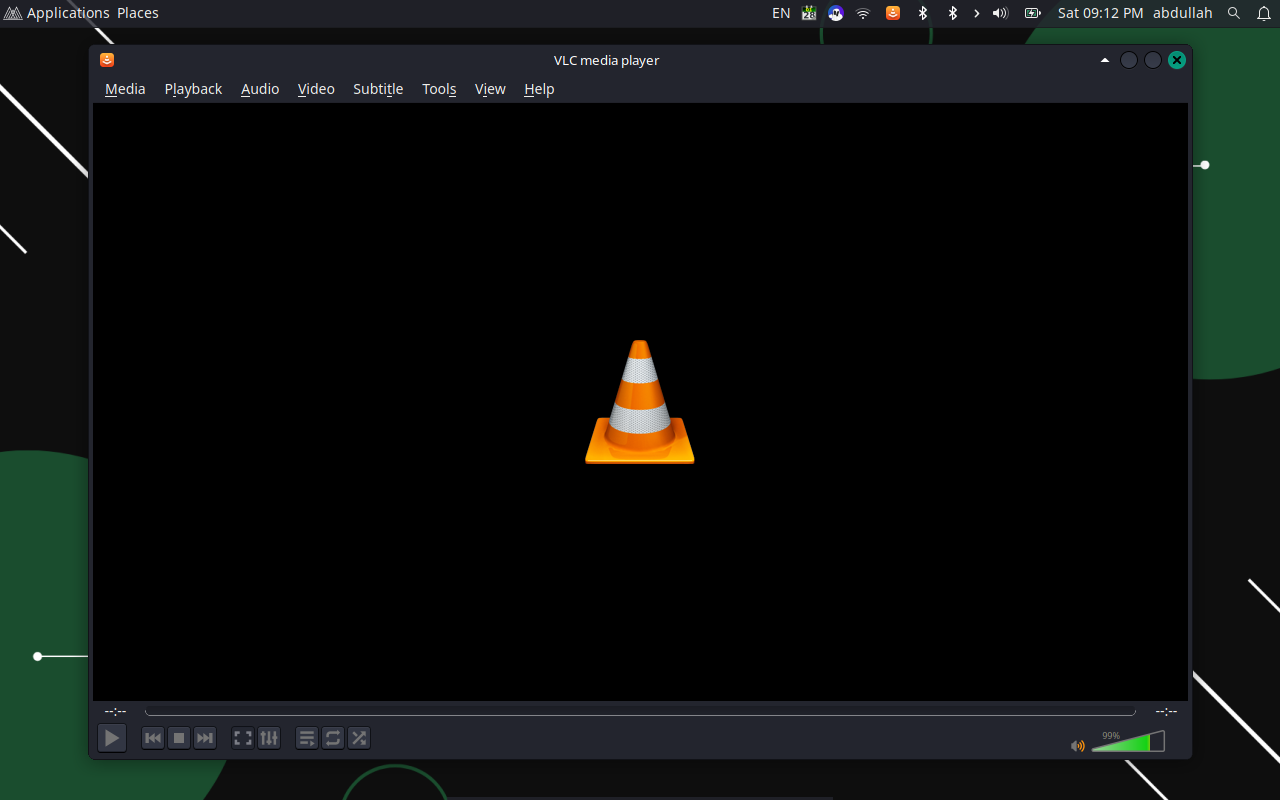Show extended settings equalizer icon
This screenshot has height=800, width=1280.
[x=269, y=738]
